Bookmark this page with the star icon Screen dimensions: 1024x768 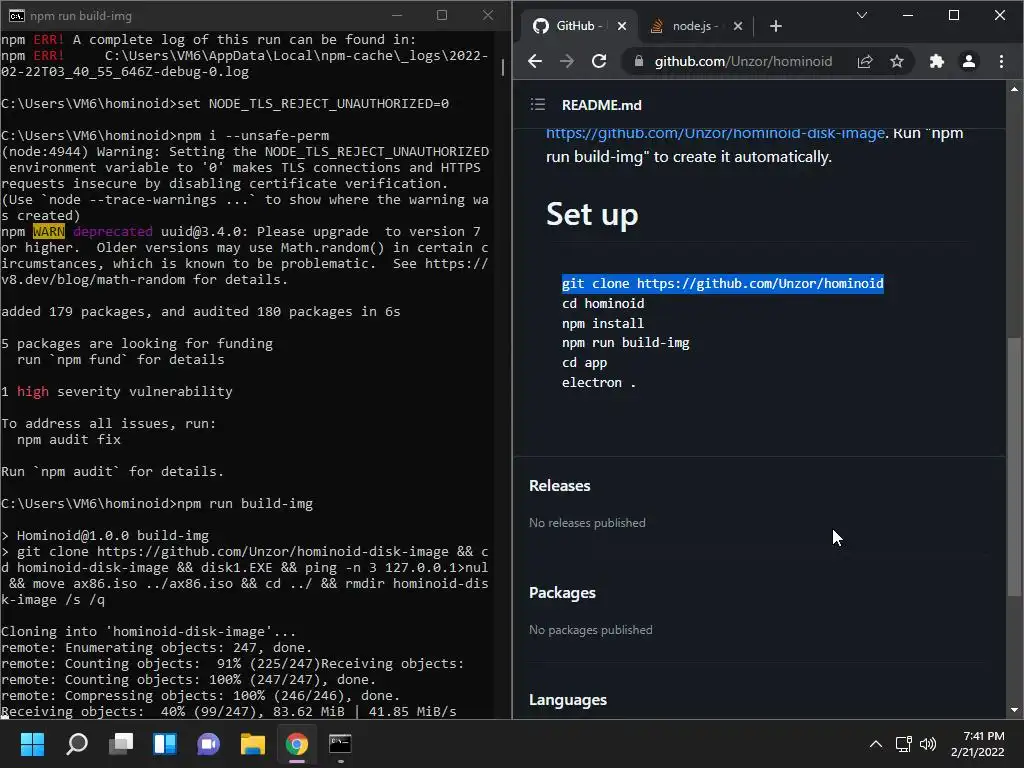(x=897, y=61)
